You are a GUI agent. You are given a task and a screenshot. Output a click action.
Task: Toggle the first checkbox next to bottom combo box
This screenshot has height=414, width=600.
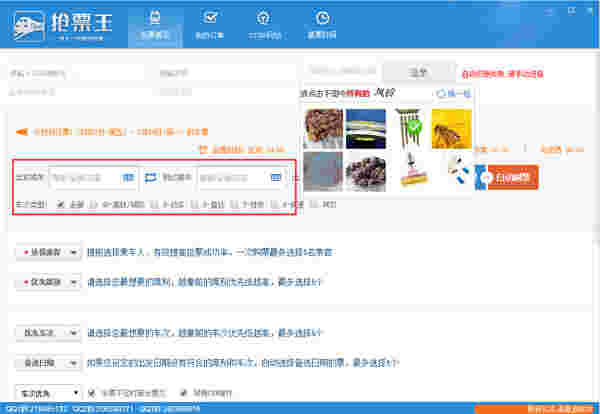(x=92, y=393)
